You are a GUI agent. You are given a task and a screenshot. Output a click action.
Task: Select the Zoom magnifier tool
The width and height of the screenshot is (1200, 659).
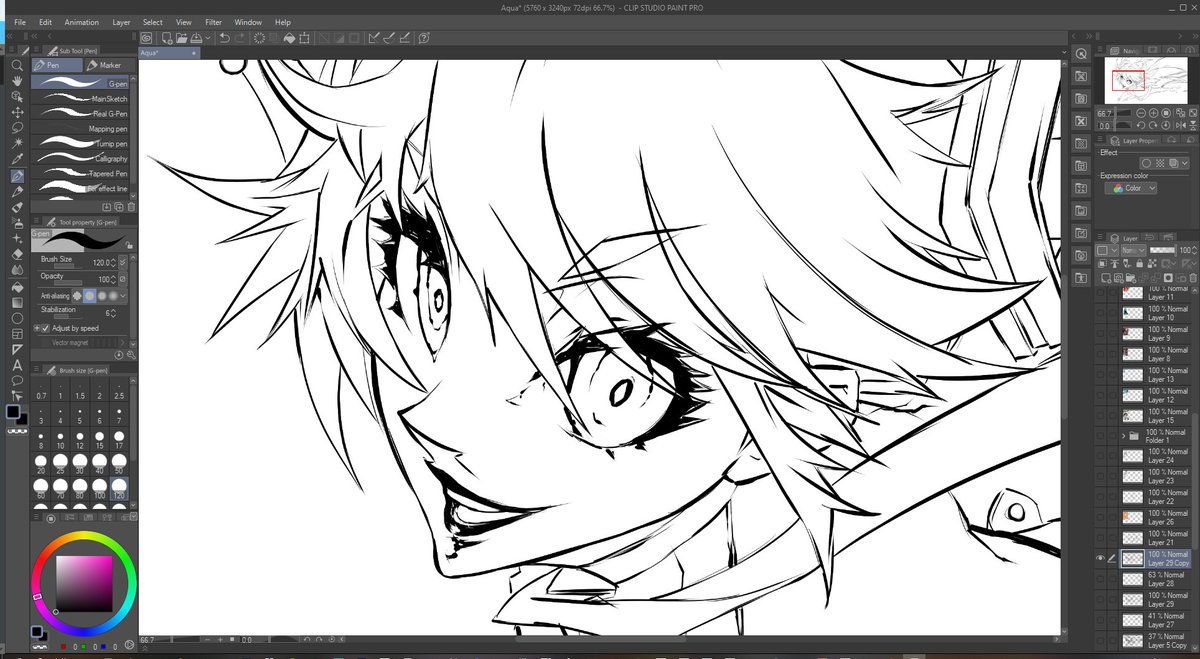(x=17, y=65)
